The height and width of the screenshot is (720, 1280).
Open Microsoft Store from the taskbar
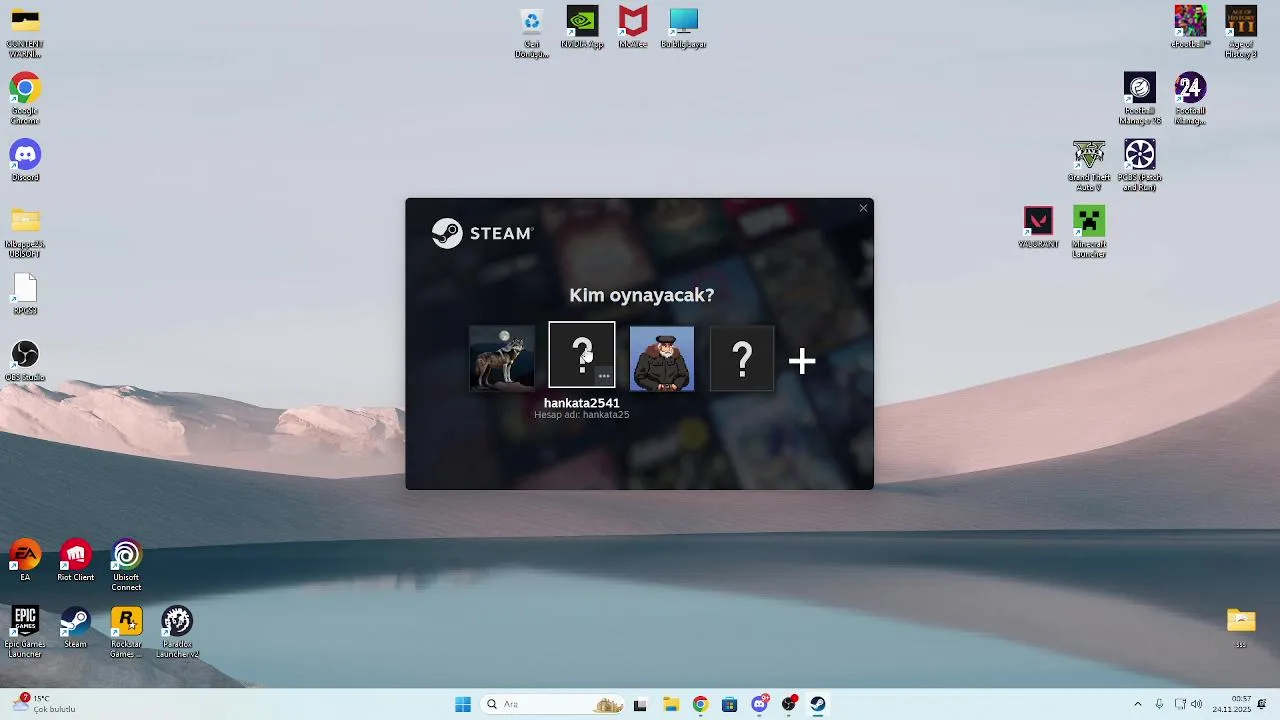[x=729, y=704]
